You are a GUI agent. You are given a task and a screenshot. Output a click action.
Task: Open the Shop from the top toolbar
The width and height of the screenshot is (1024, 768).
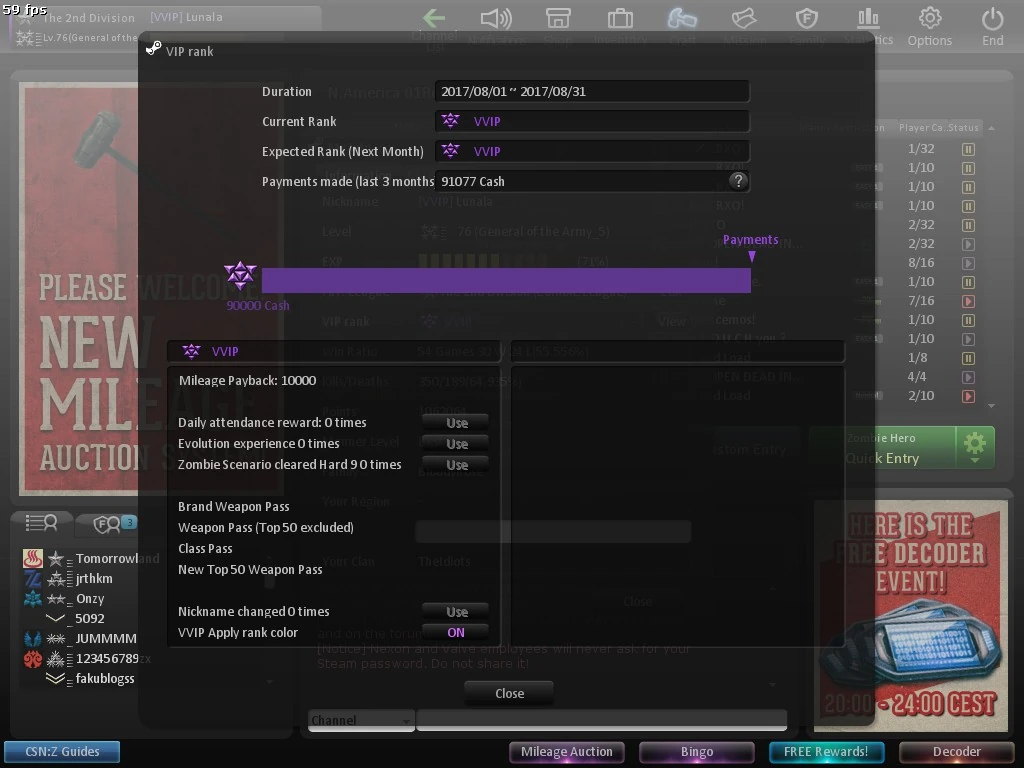tap(558, 17)
